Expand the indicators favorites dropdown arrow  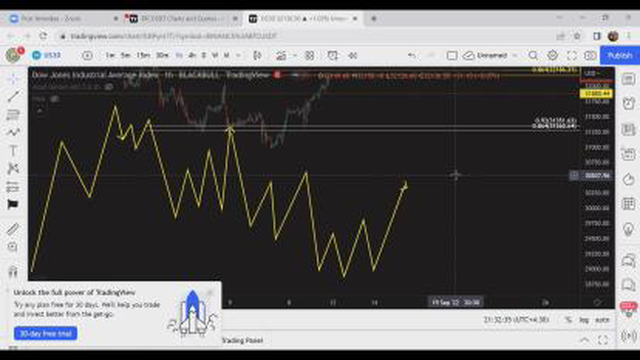(294, 55)
